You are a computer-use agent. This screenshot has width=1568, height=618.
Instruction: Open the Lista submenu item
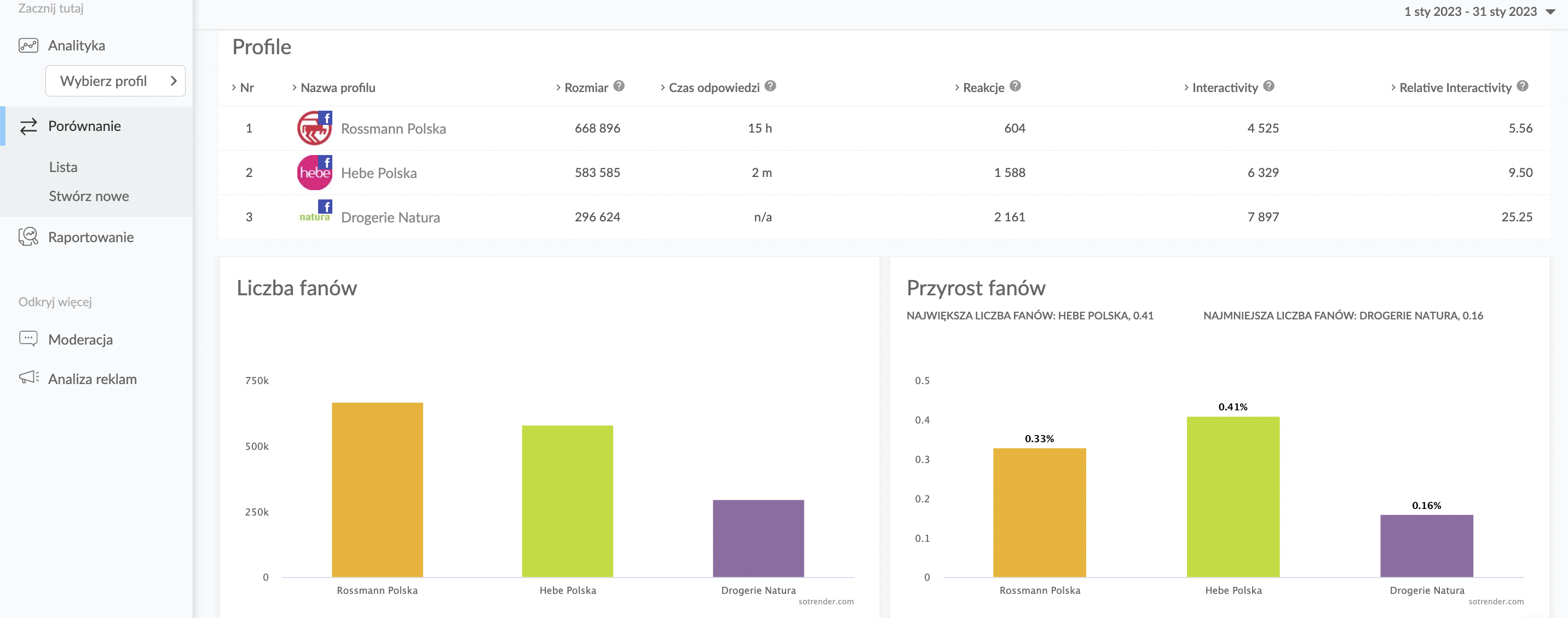(x=63, y=167)
